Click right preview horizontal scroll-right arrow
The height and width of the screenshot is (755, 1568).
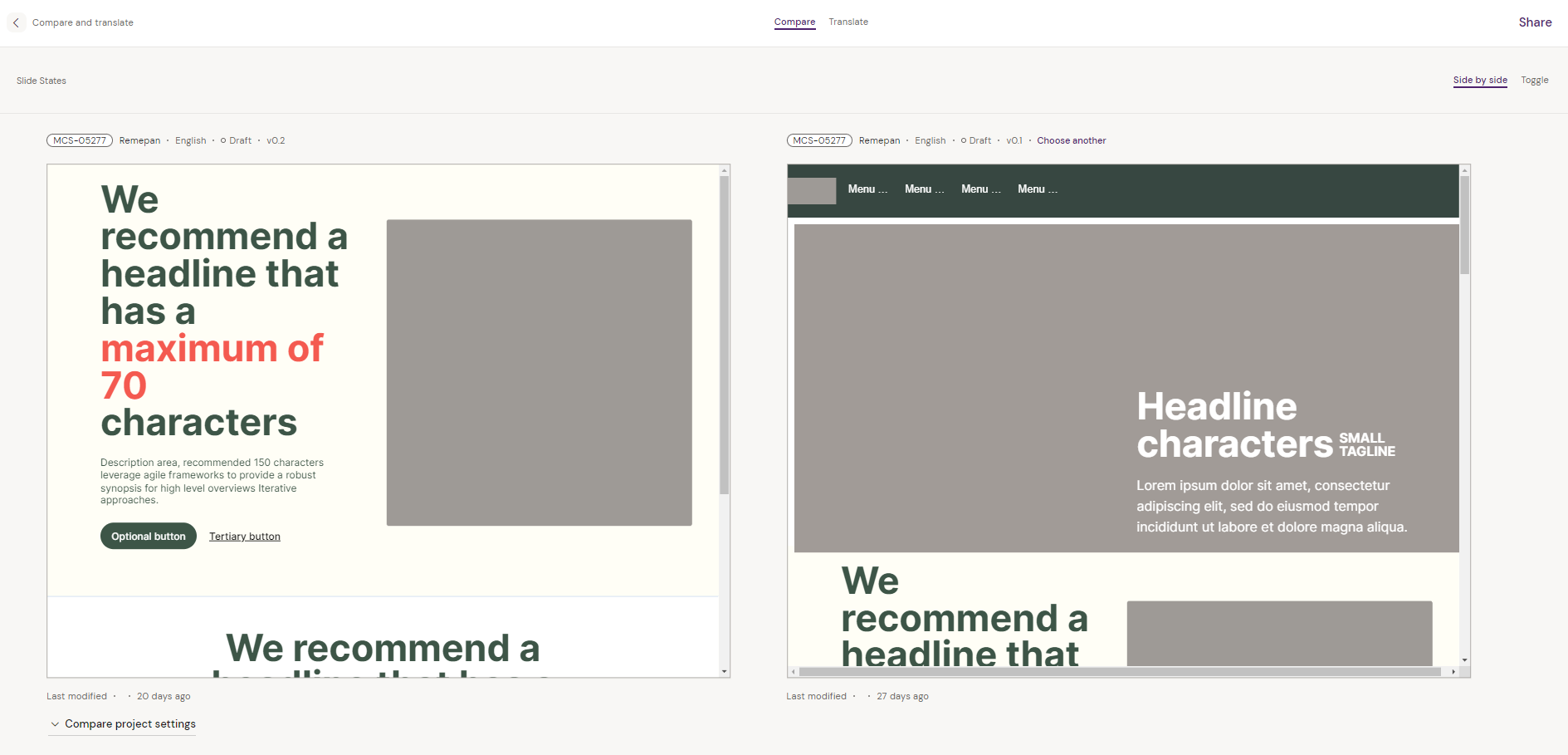pos(1453,671)
